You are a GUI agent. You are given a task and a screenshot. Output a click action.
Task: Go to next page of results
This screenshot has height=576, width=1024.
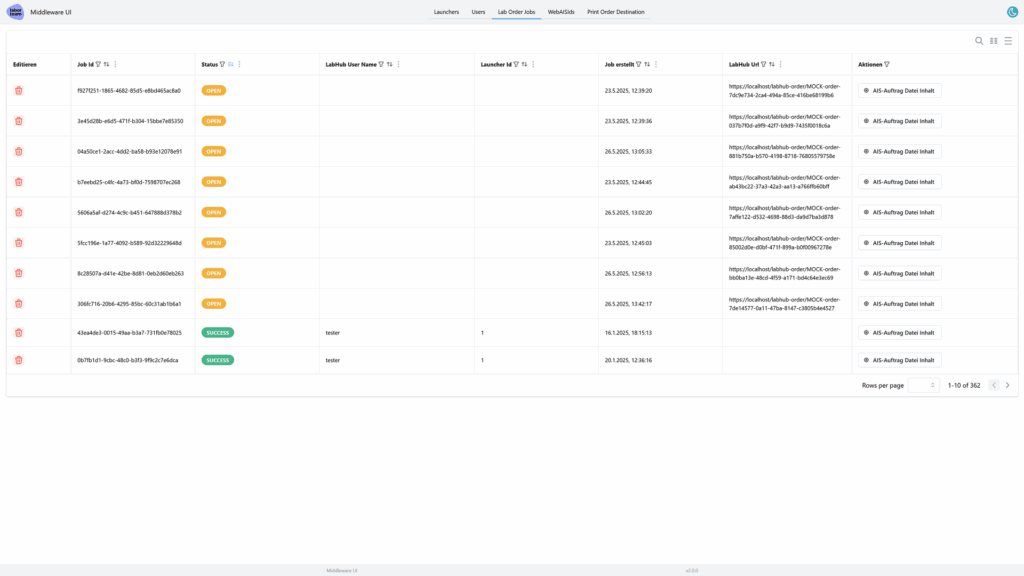tap(1008, 385)
